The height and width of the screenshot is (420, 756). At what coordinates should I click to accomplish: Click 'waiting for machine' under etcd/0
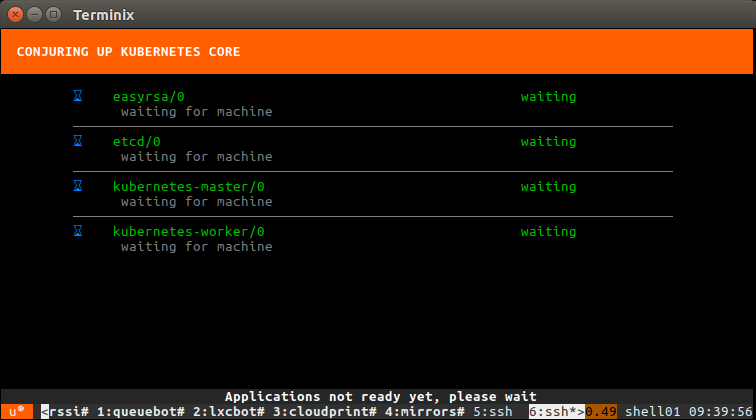[x=197, y=157]
